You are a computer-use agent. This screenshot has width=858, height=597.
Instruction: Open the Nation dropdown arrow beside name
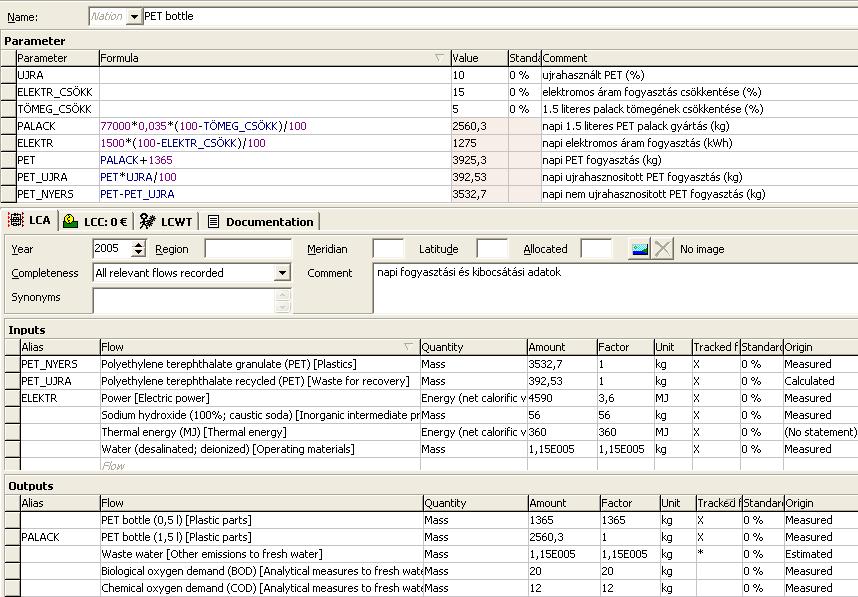tap(134, 16)
